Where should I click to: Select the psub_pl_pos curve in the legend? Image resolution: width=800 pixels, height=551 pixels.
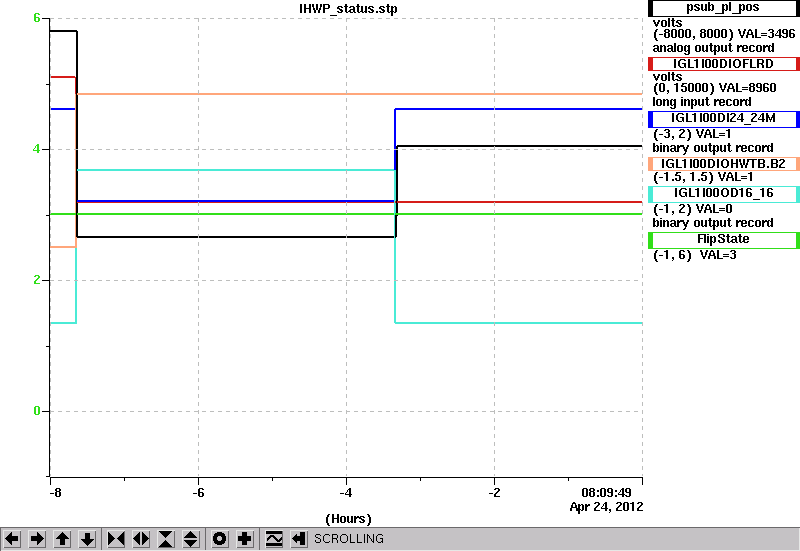723,8
